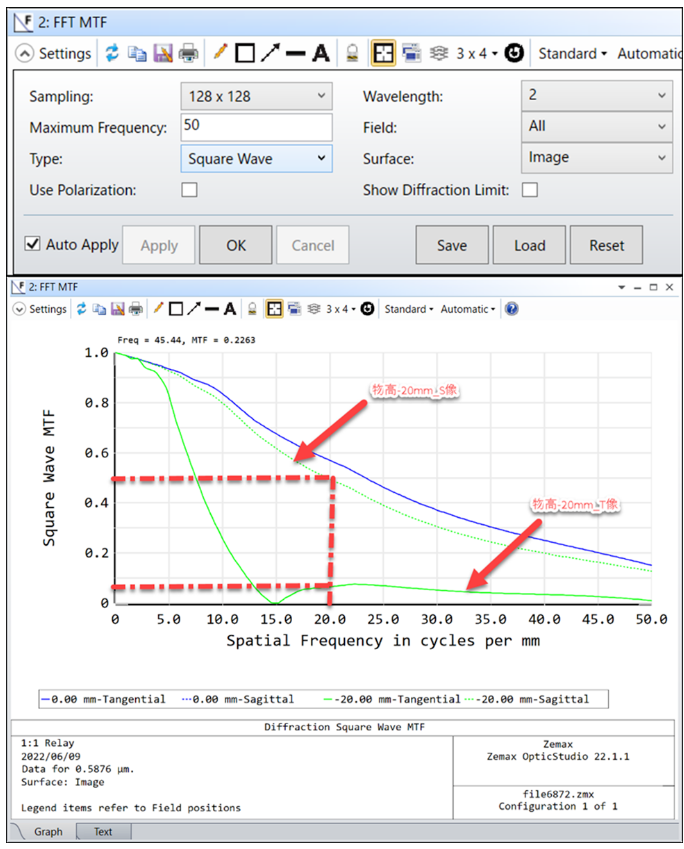
Task: Toggle active cursor icon in upper toolbar
Action: [x=383, y=53]
